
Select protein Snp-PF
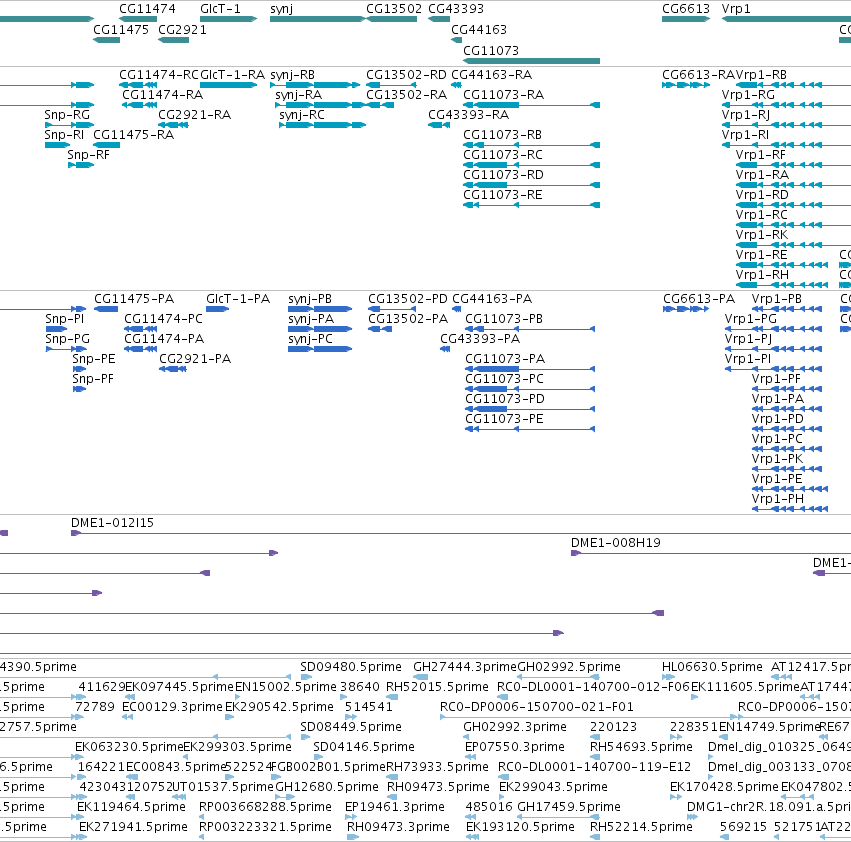tap(93, 380)
